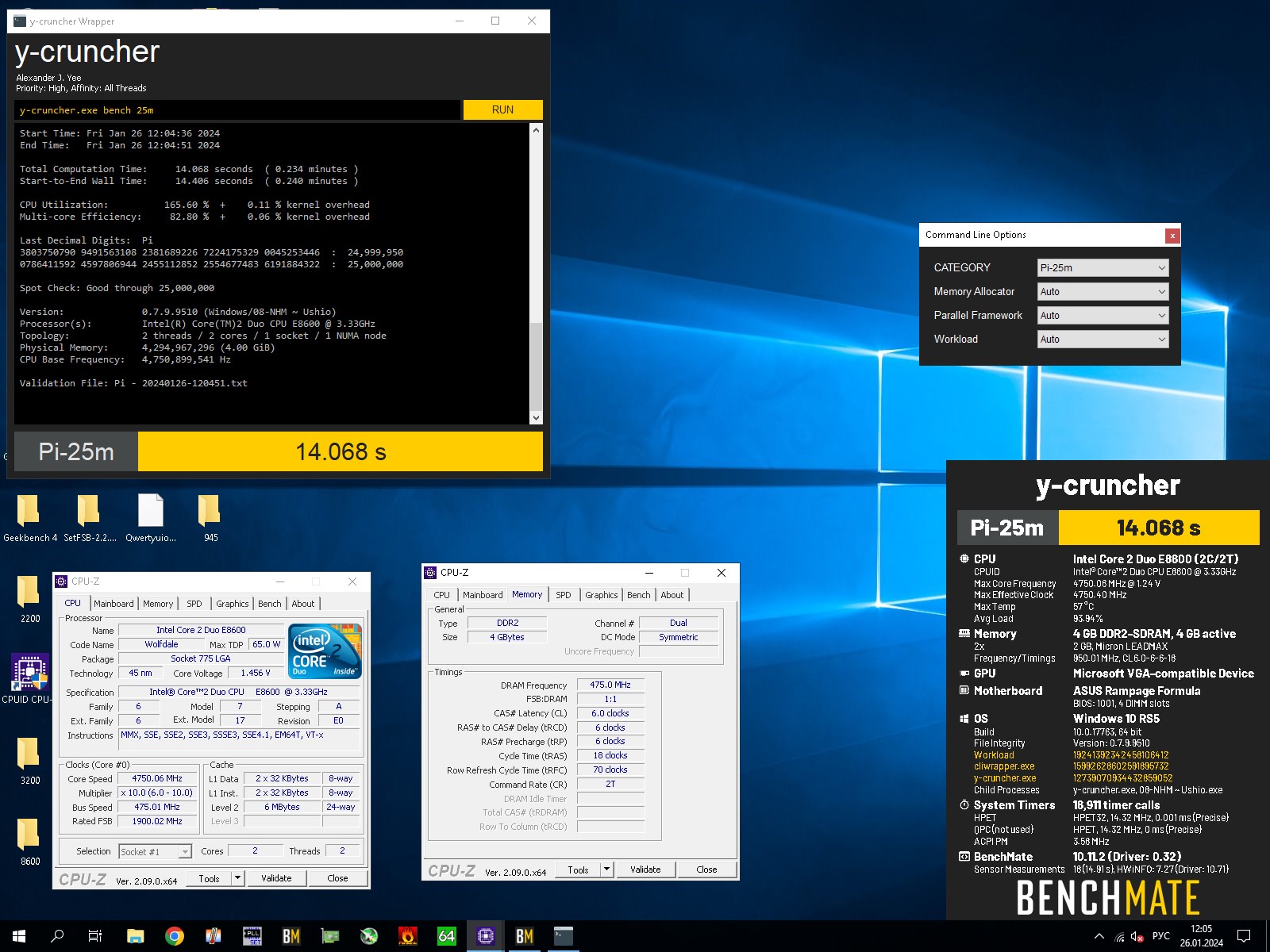
Task: Open the PLL SET taskbar icon
Action: 252,936
